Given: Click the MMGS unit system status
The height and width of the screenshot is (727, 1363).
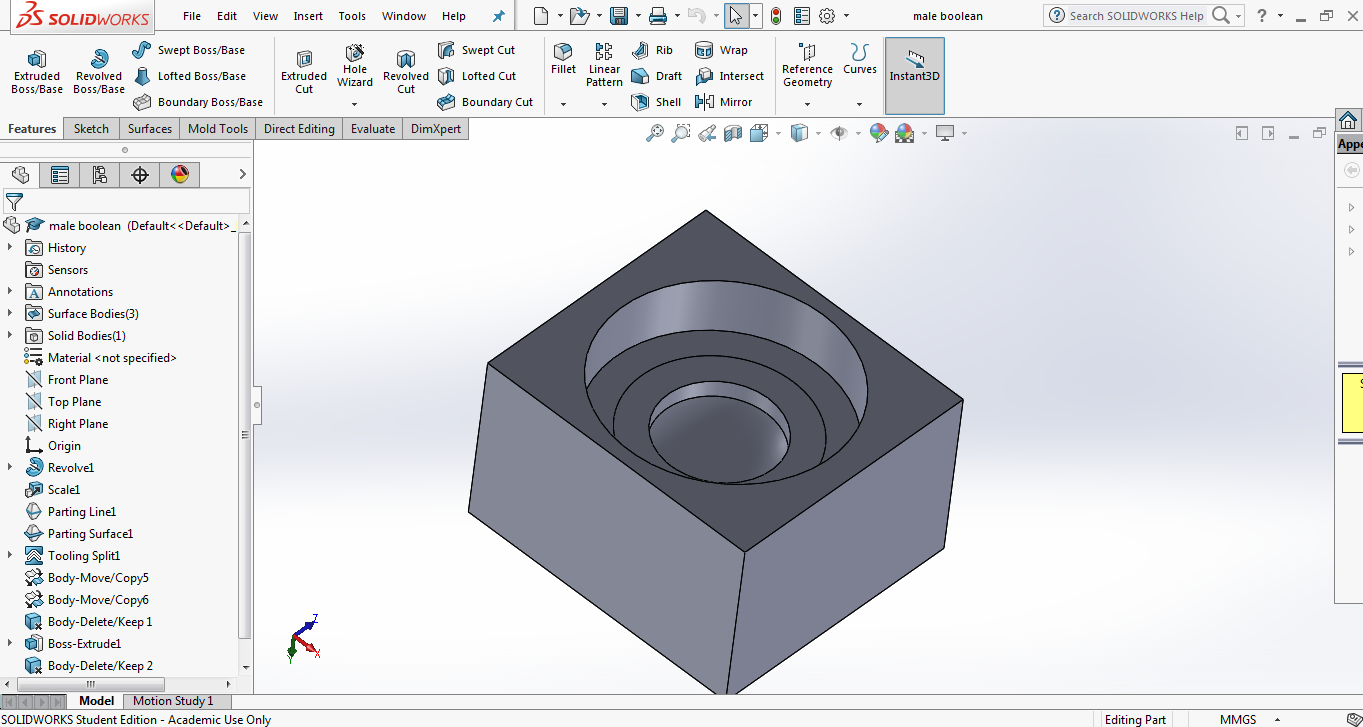Looking at the screenshot, I should point(1238,719).
